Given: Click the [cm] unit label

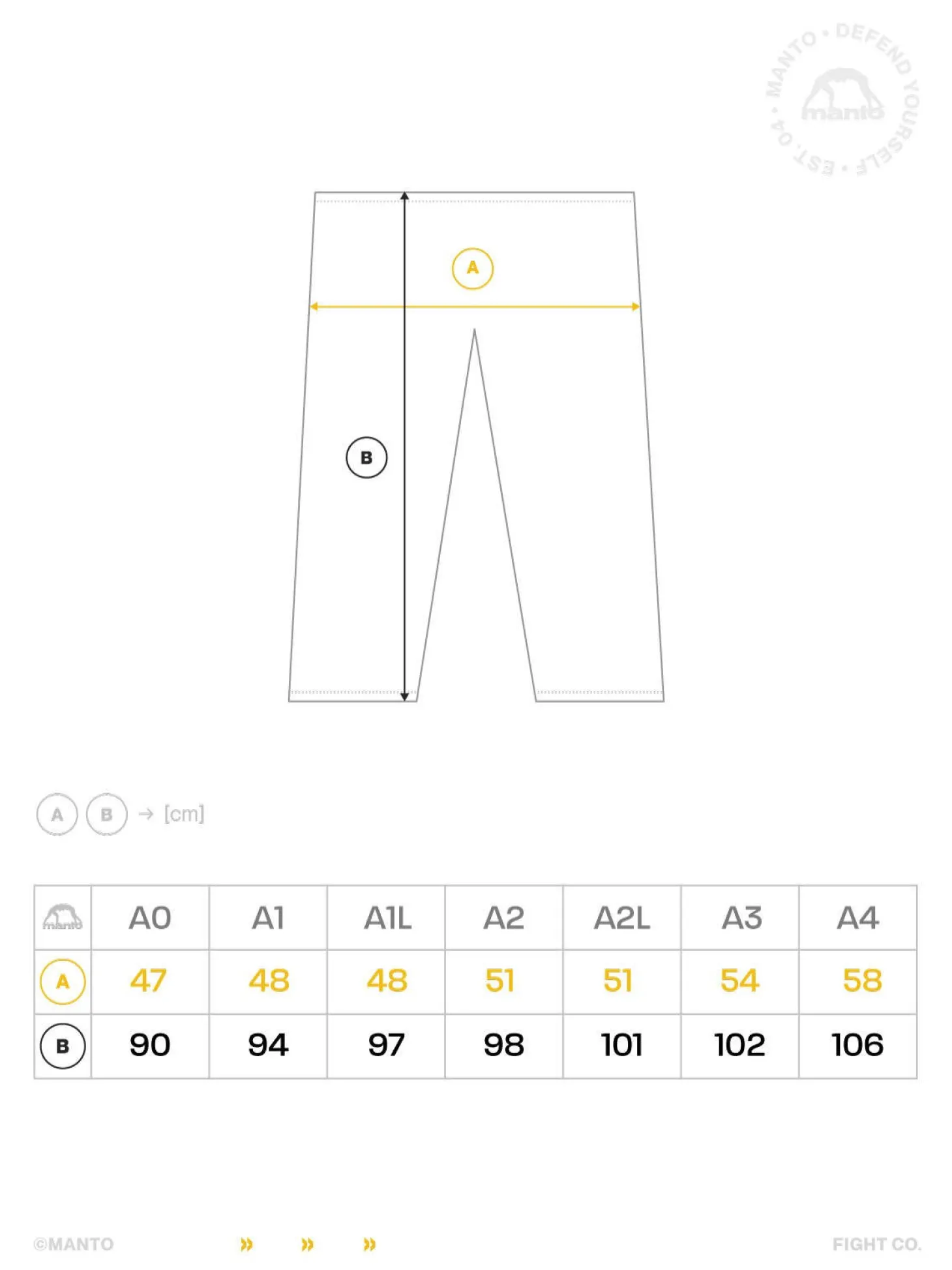Looking at the screenshot, I should pyautogui.click(x=184, y=814).
